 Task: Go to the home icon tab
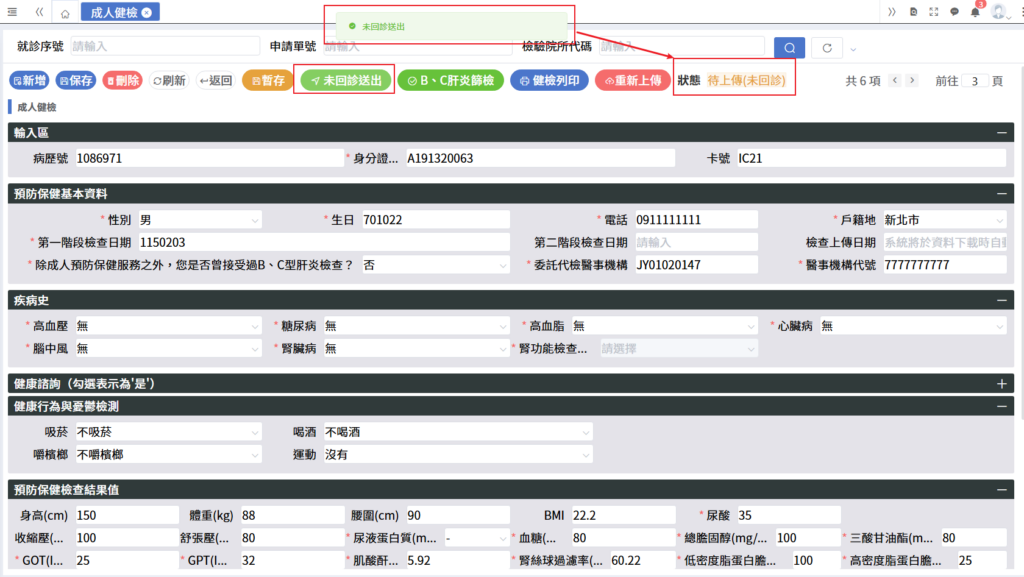tap(65, 13)
